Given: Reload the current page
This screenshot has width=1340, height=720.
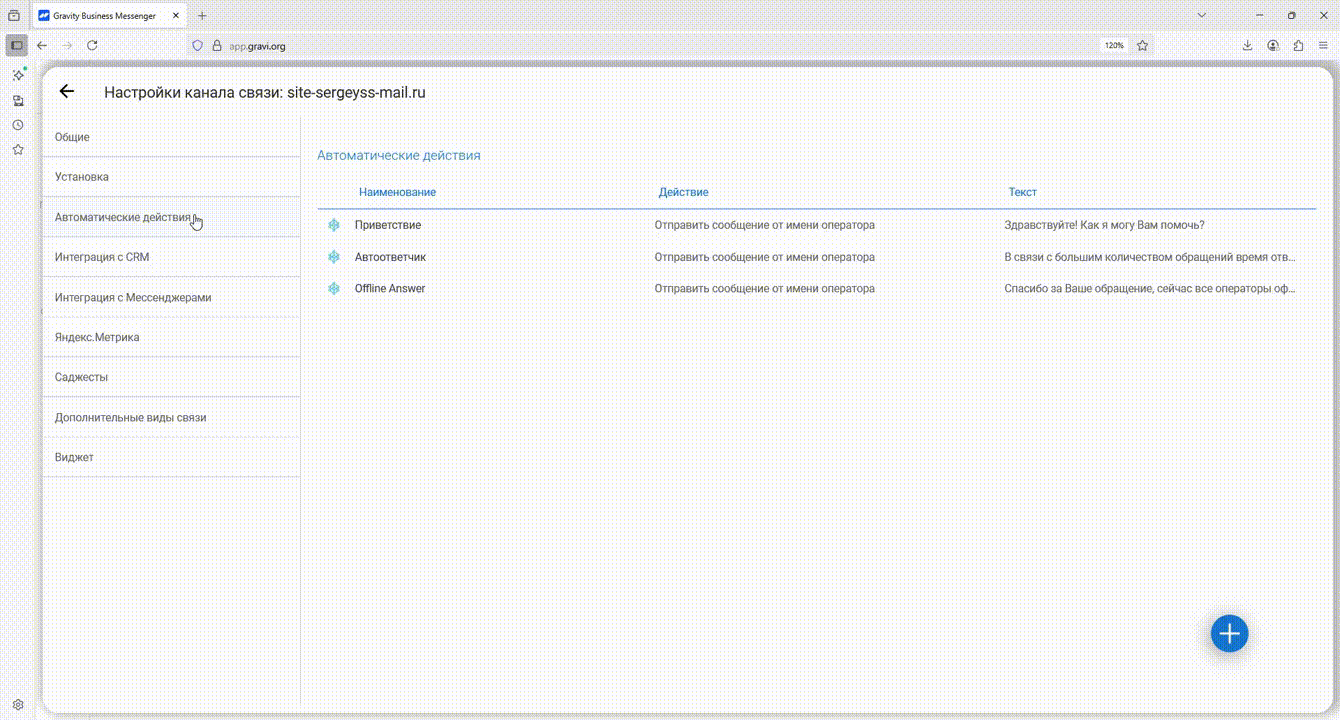Looking at the screenshot, I should (x=92, y=46).
